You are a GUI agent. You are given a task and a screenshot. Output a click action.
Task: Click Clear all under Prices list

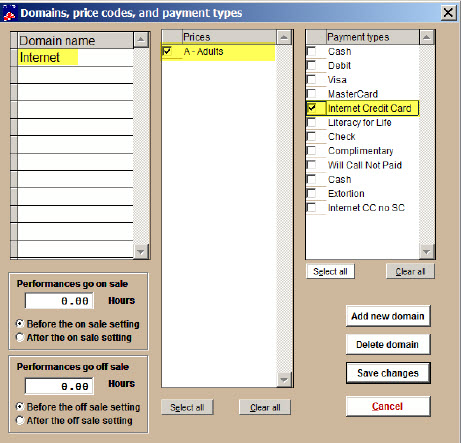265,407
